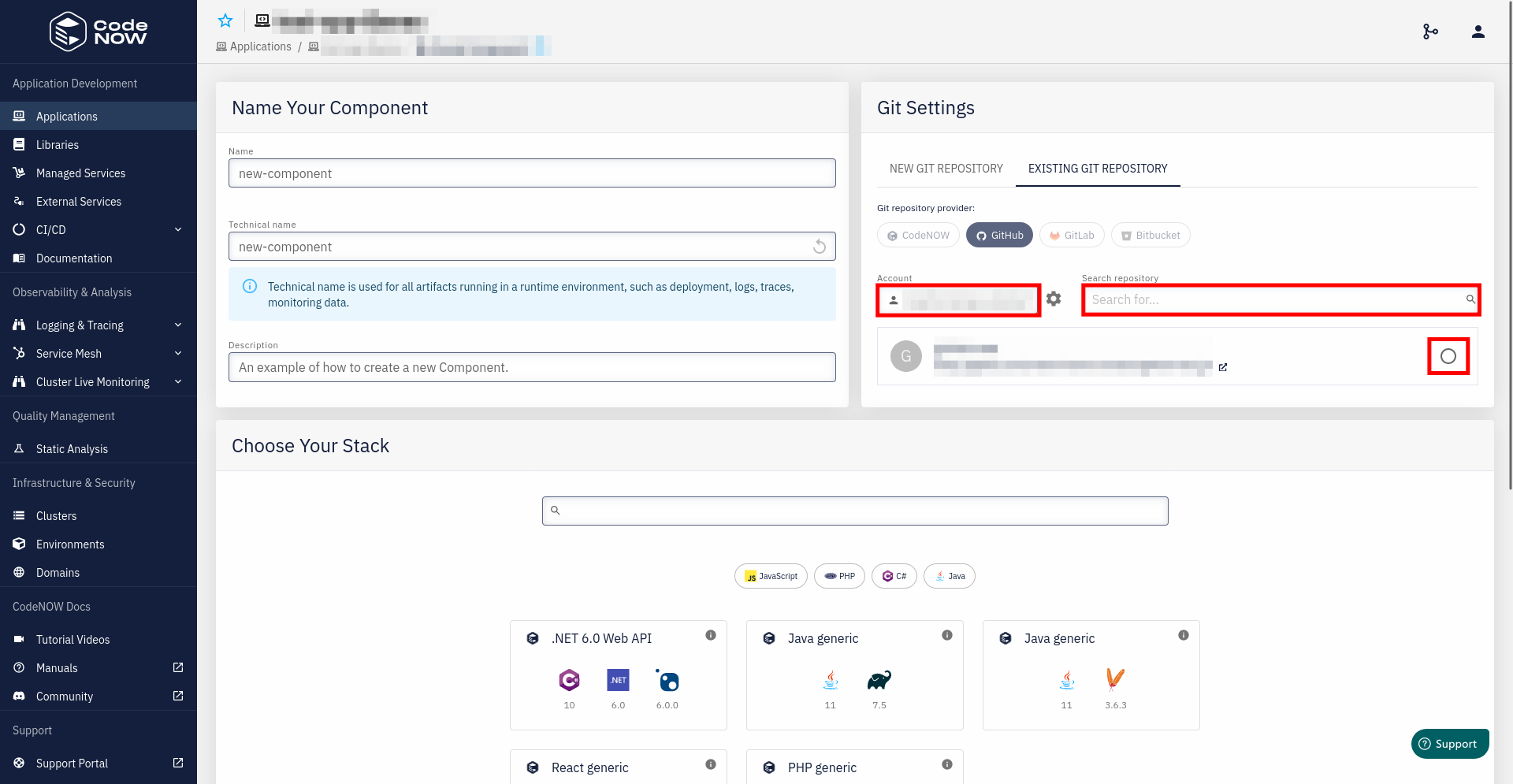Click the Description input field
The height and width of the screenshot is (784, 1513).
532,367
